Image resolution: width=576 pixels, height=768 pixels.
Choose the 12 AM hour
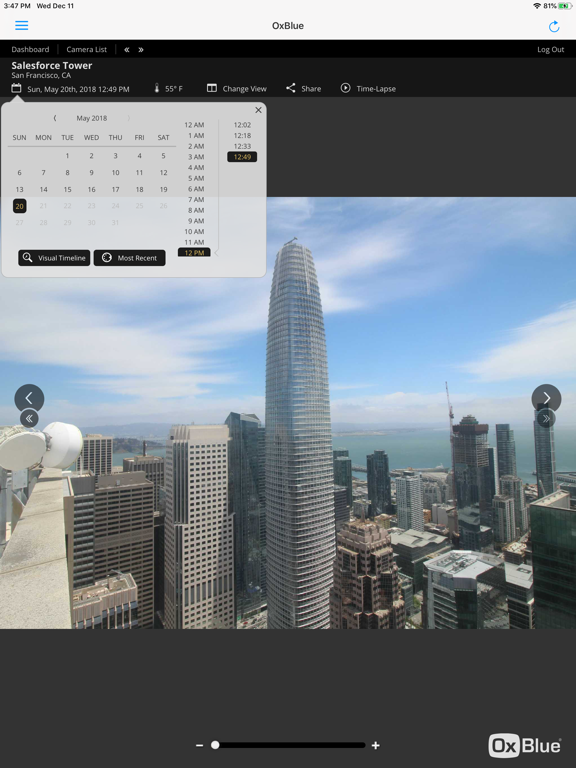194,125
